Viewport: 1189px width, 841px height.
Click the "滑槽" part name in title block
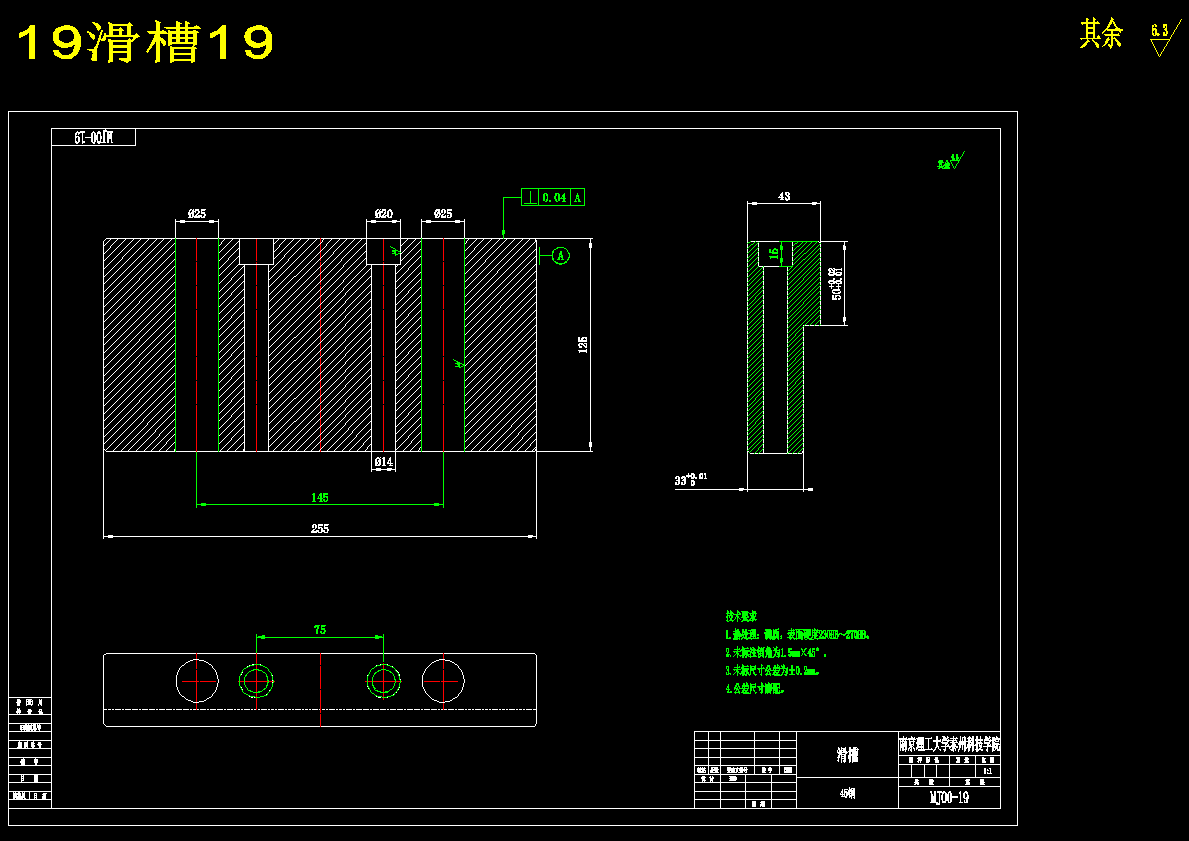pos(848,755)
